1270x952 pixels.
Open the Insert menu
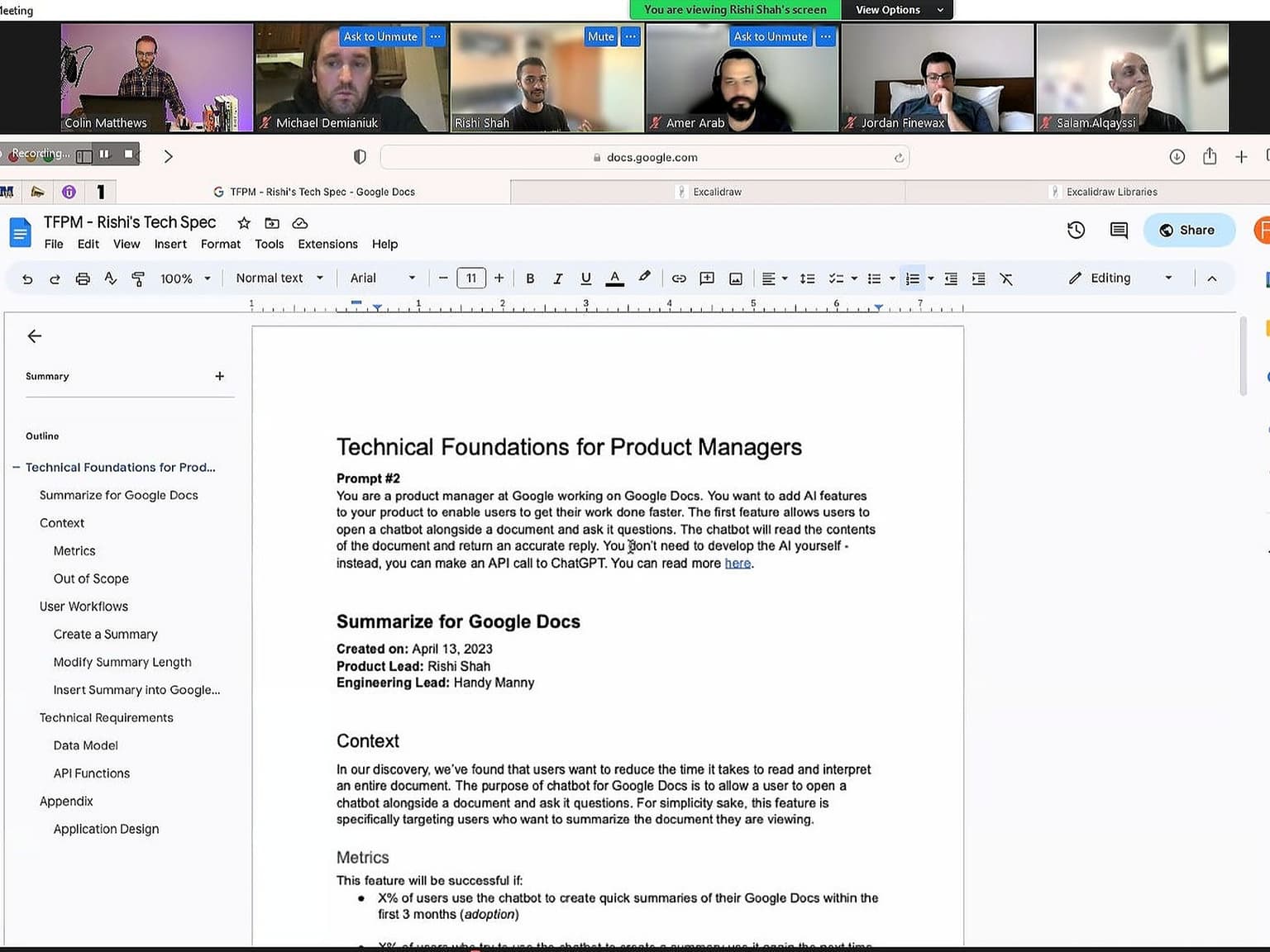click(170, 244)
